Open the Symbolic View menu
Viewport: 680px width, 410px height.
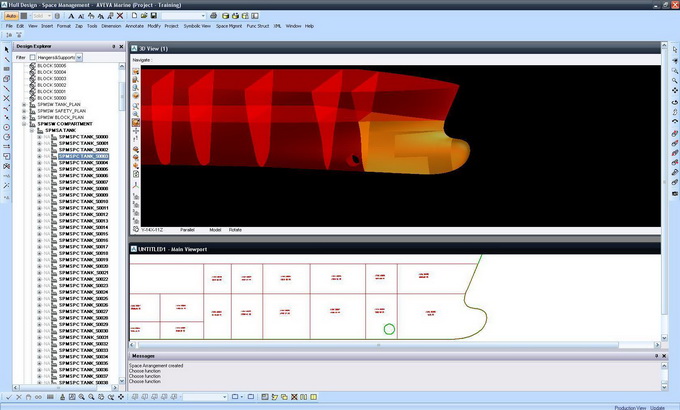pyautogui.click(x=183, y=26)
